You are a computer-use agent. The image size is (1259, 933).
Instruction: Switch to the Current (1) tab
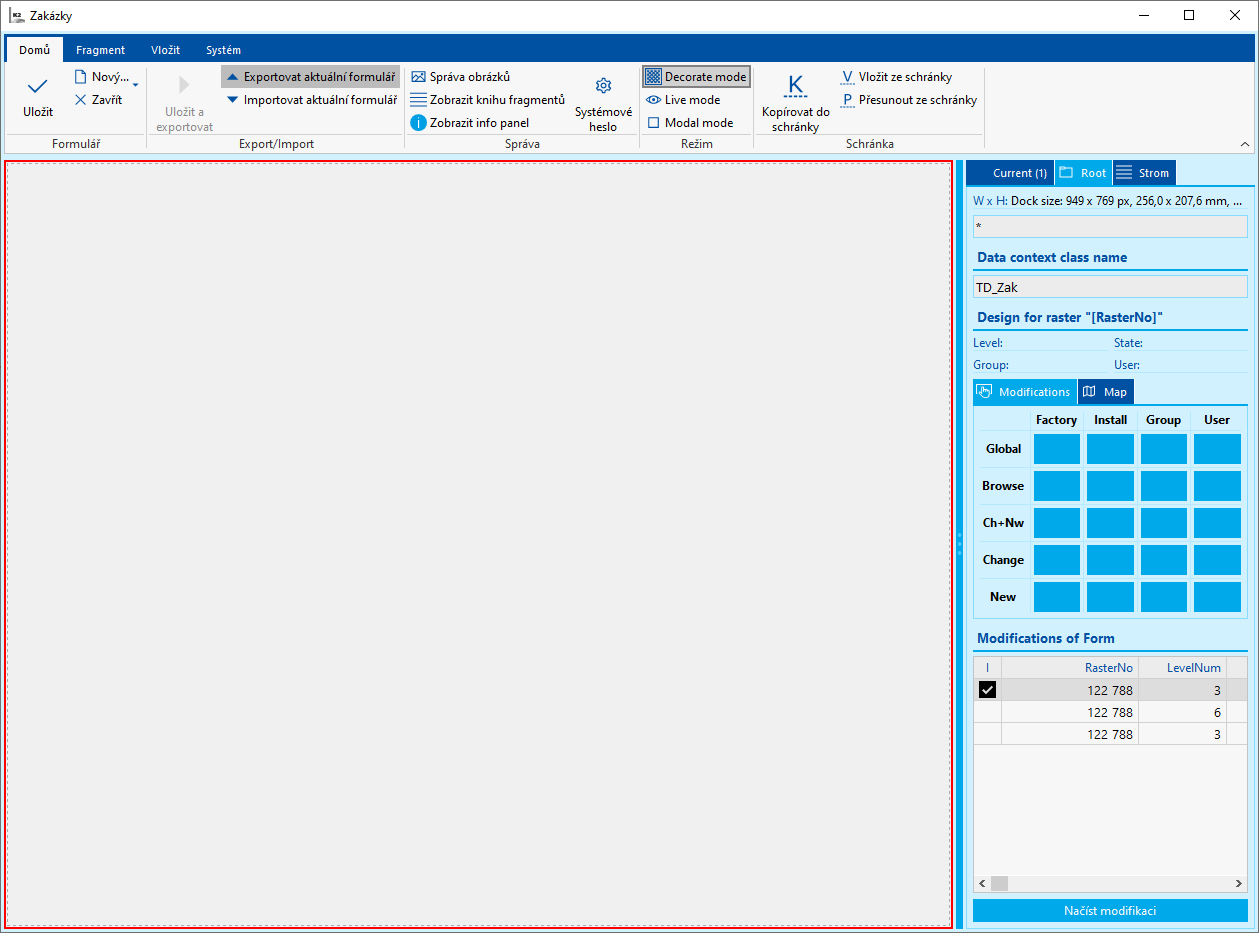pos(1010,173)
